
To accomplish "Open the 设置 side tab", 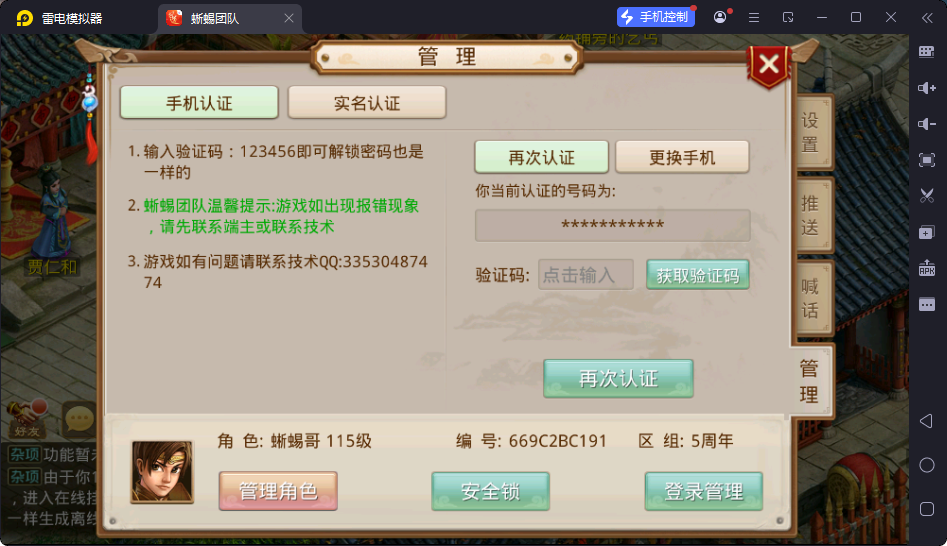I will pyautogui.click(x=810, y=132).
